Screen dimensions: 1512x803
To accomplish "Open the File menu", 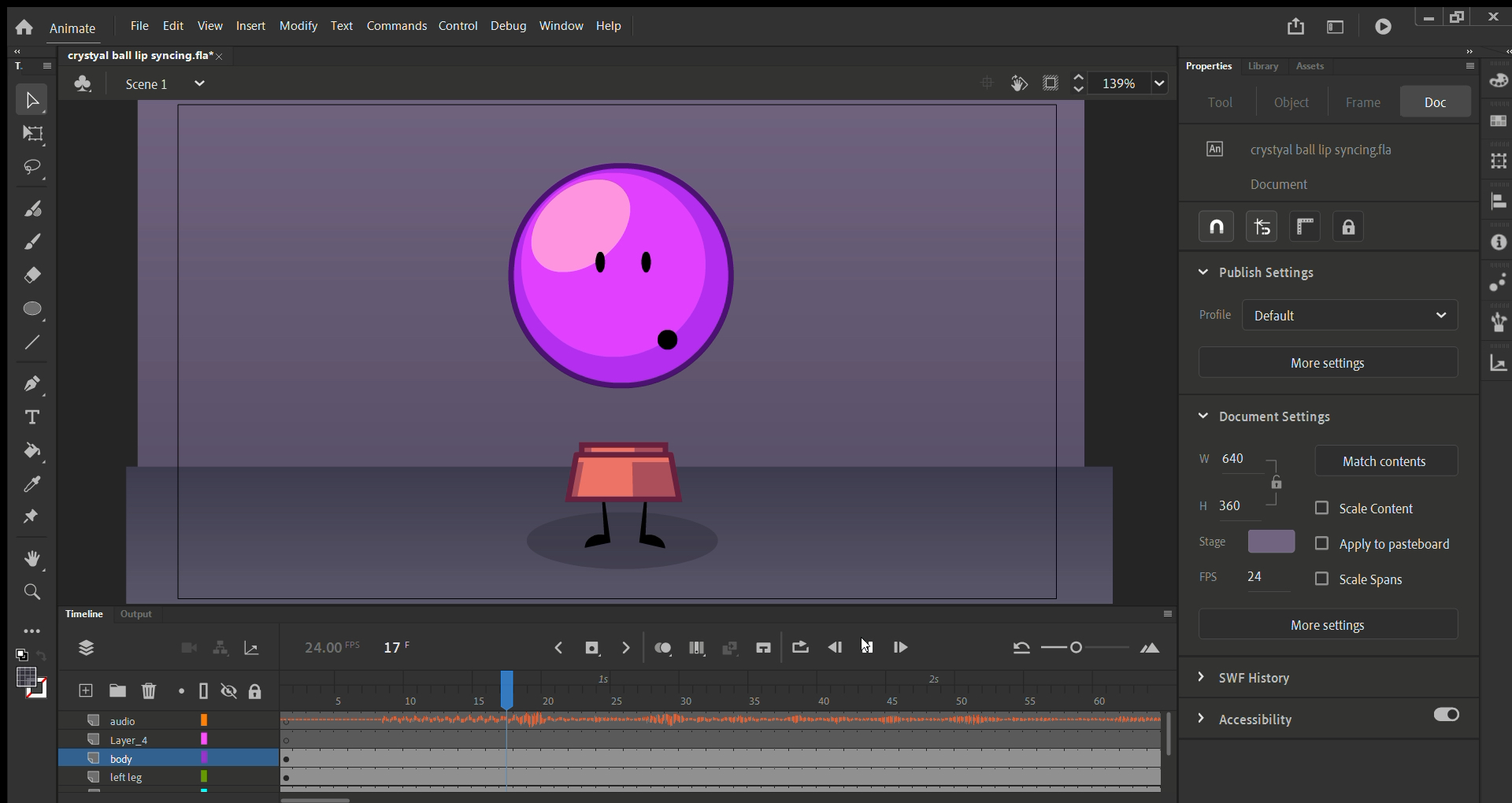I will coord(139,26).
